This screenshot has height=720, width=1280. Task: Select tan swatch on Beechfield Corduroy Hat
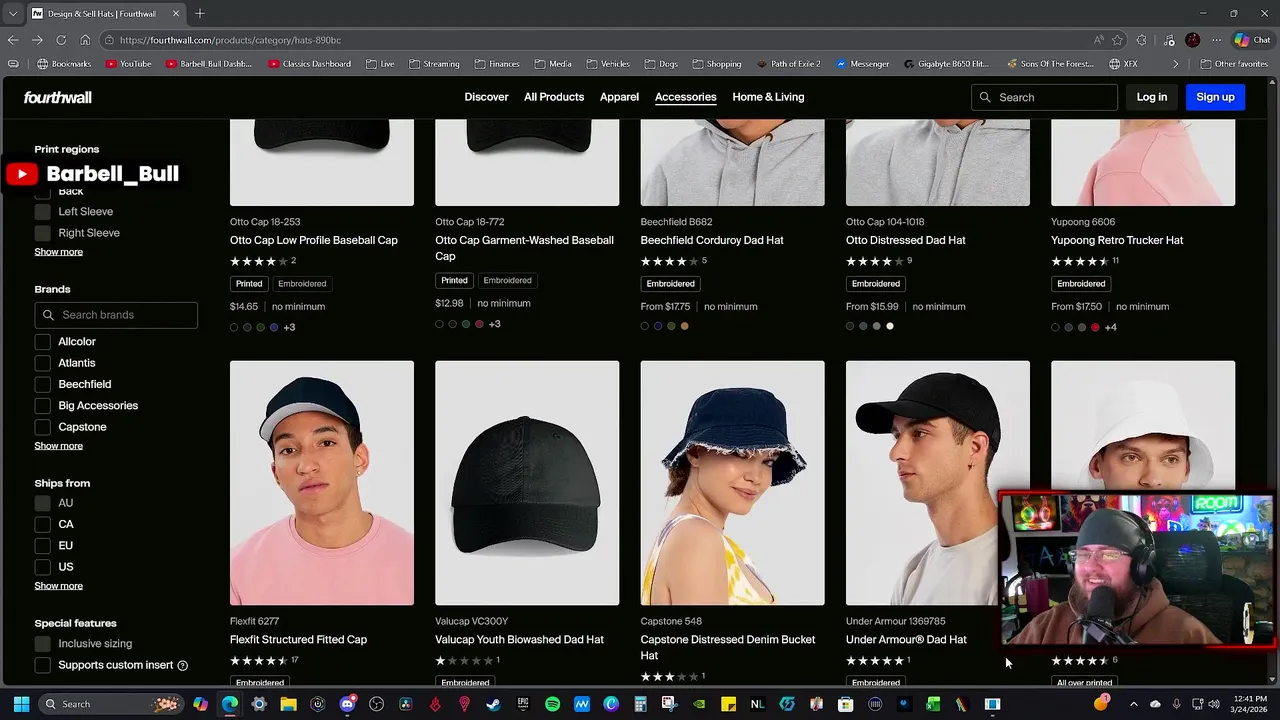(x=685, y=326)
